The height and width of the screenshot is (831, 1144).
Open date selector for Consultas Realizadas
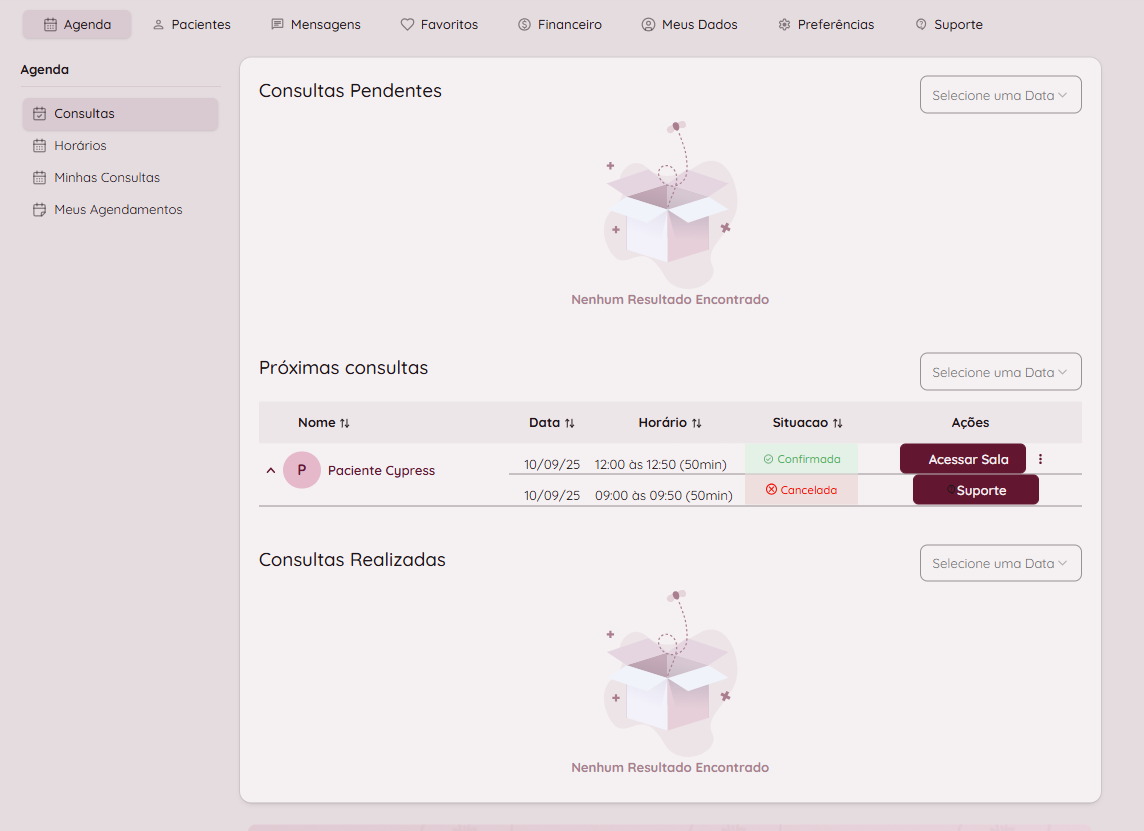[x=1000, y=563]
